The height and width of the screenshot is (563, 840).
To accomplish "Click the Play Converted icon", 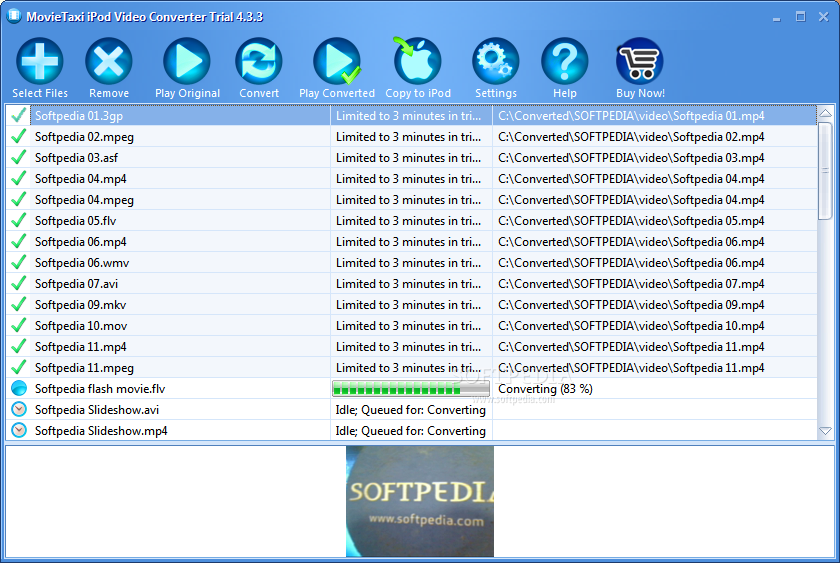I will tap(336, 62).
